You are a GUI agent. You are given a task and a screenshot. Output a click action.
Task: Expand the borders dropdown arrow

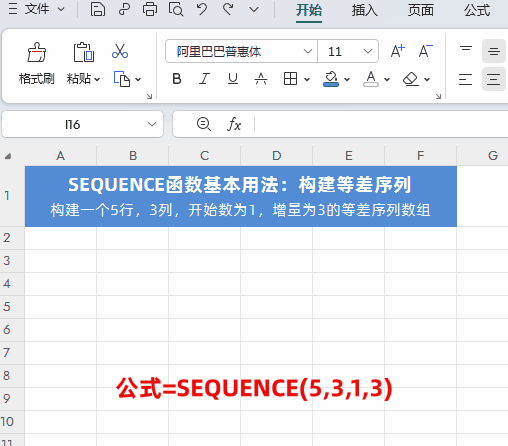[x=307, y=79]
